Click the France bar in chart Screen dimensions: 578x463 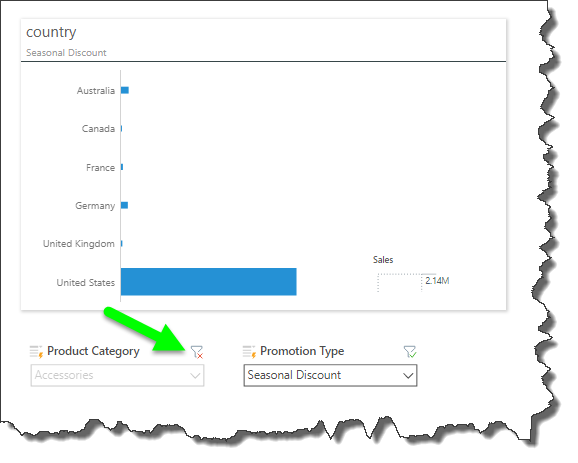coord(122,167)
